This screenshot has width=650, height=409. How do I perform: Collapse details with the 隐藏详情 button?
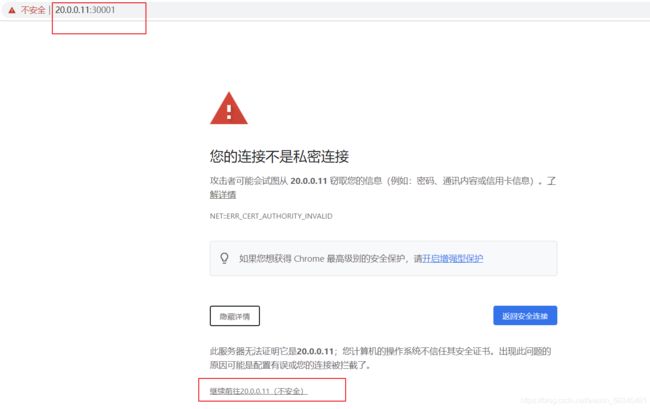234,316
